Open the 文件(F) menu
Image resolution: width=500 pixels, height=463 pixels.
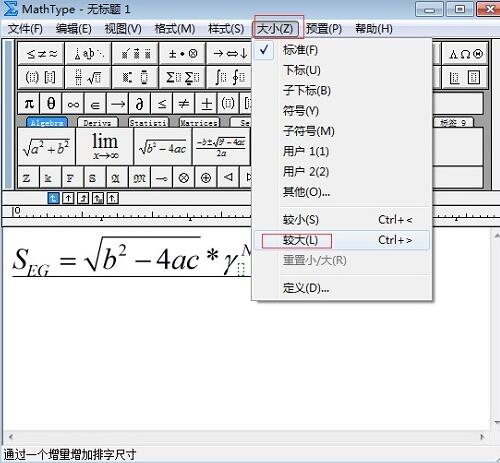point(25,29)
